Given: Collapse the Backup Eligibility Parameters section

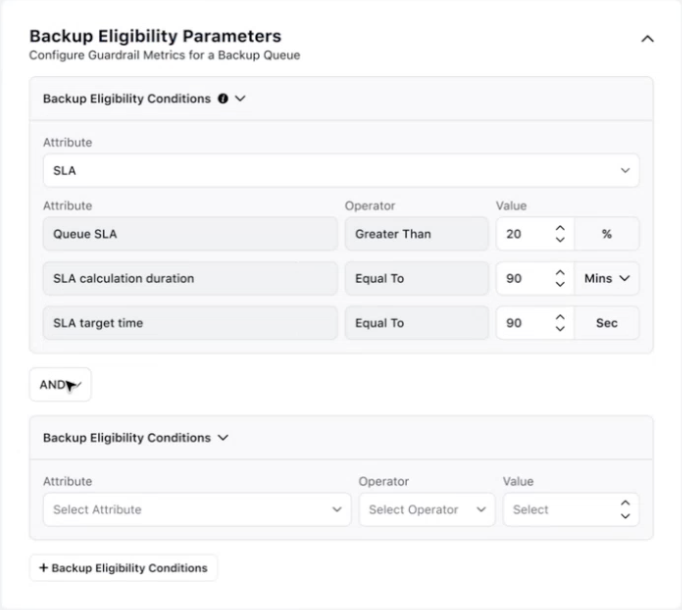Looking at the screenshot, I should pyautogui.click(x=647, y=39).
